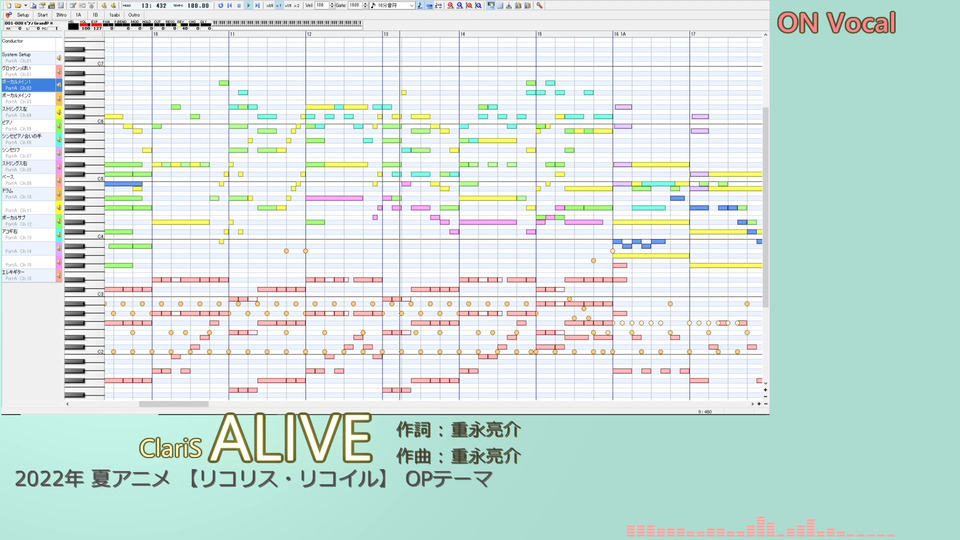
Task: Click the skip to next marker button
Action: 257,6
